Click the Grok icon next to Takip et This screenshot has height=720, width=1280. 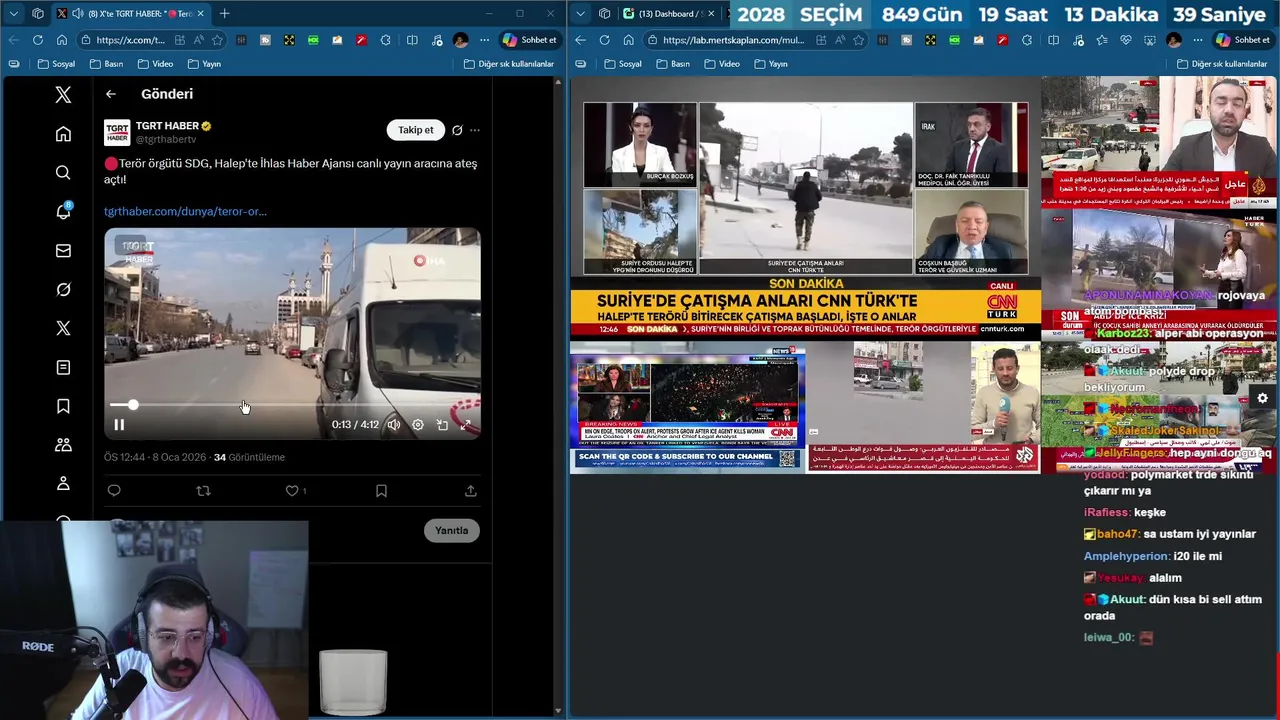(457, 130)
